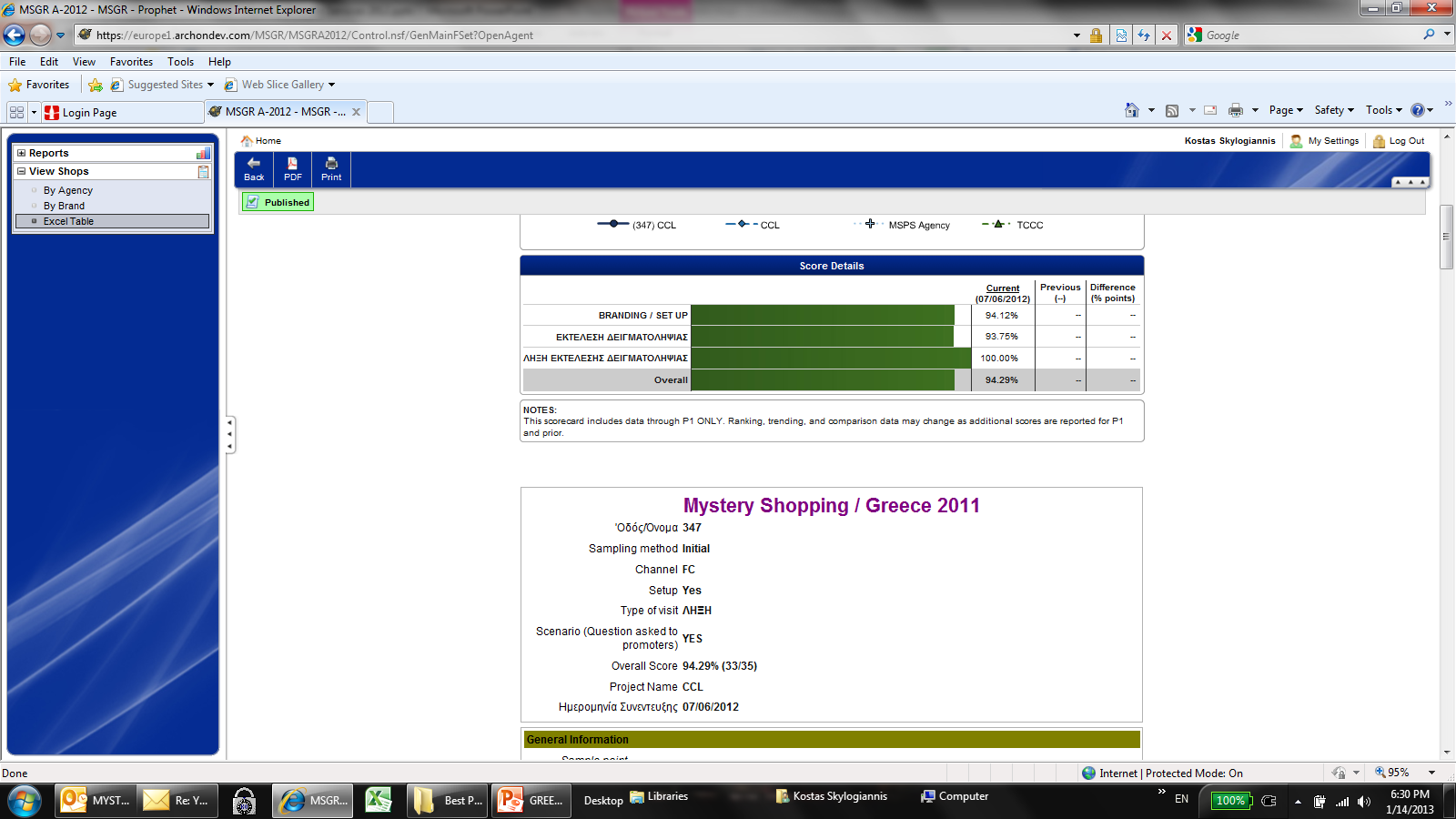Click the BRANDING / SET UP score bar

pos(823,315)
